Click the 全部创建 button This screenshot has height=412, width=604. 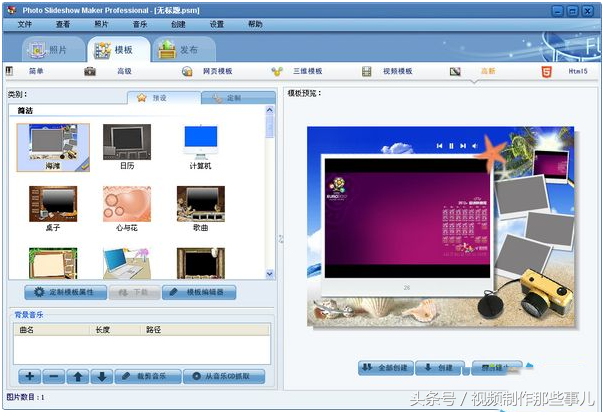tap(386, 368)
